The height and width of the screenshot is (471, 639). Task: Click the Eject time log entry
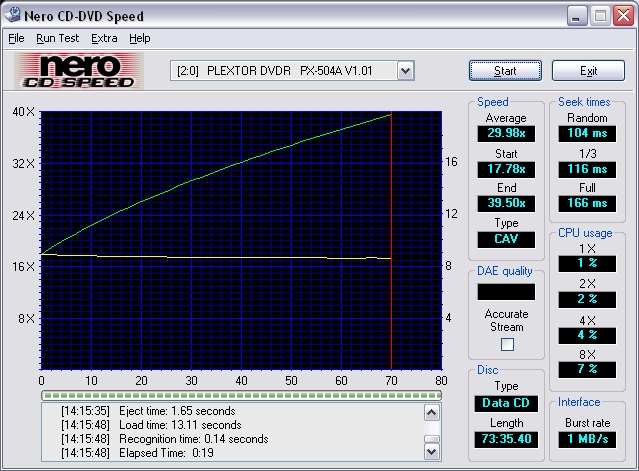pos(148,411)
